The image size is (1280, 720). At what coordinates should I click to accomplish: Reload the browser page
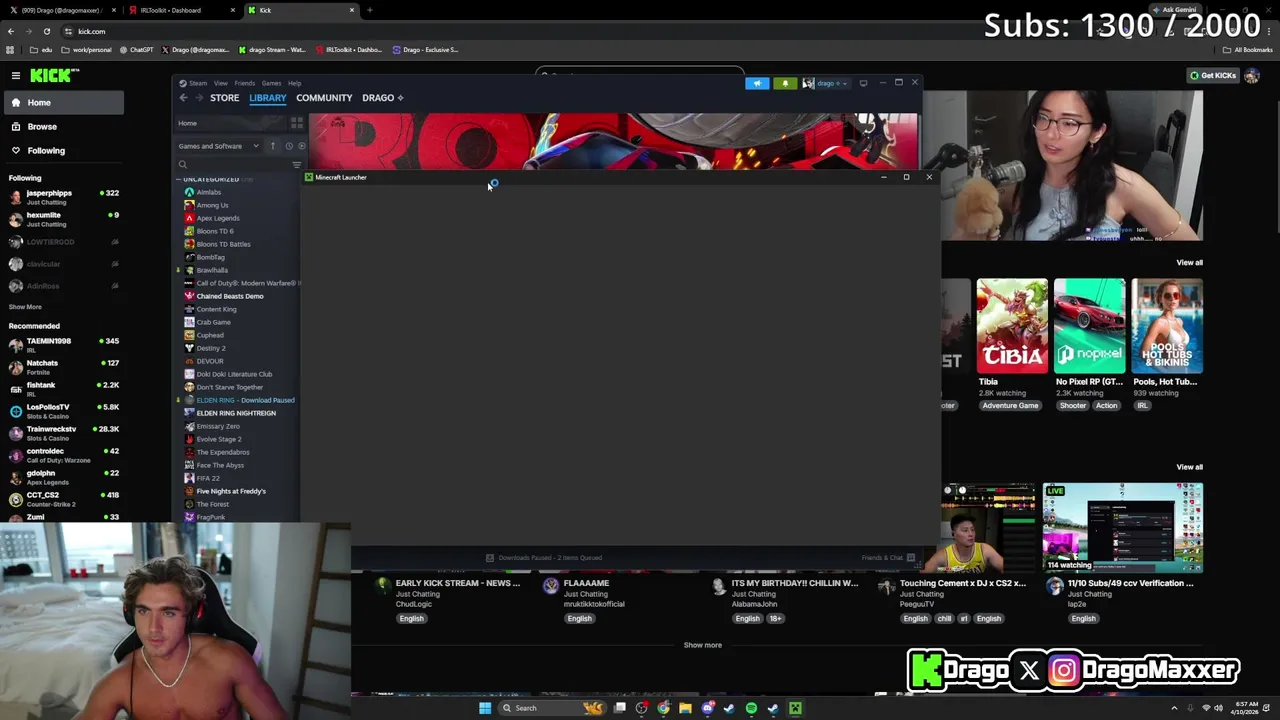point(46,31)
